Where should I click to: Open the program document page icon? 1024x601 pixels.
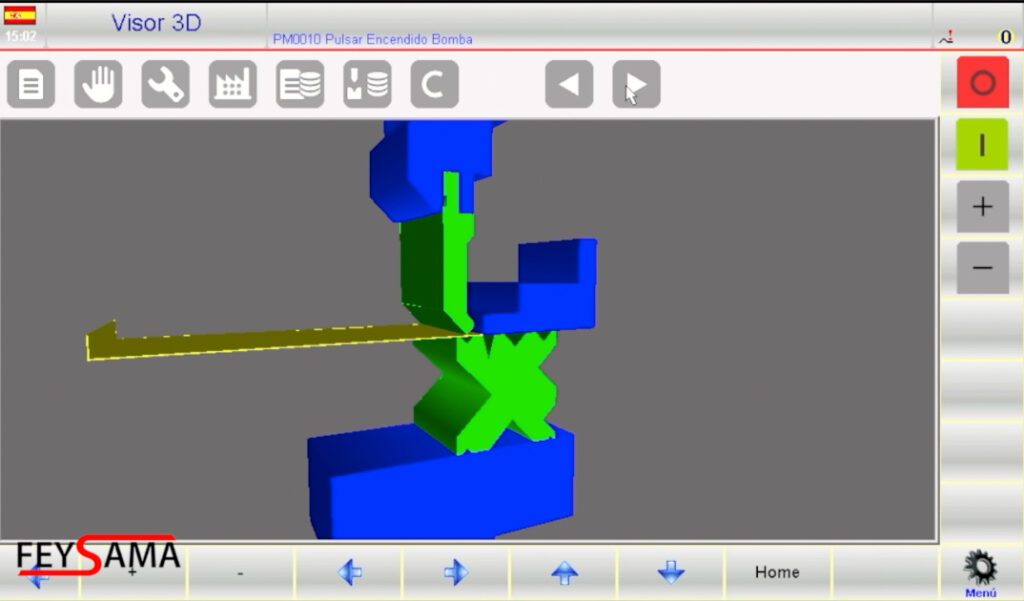point(31,85)
